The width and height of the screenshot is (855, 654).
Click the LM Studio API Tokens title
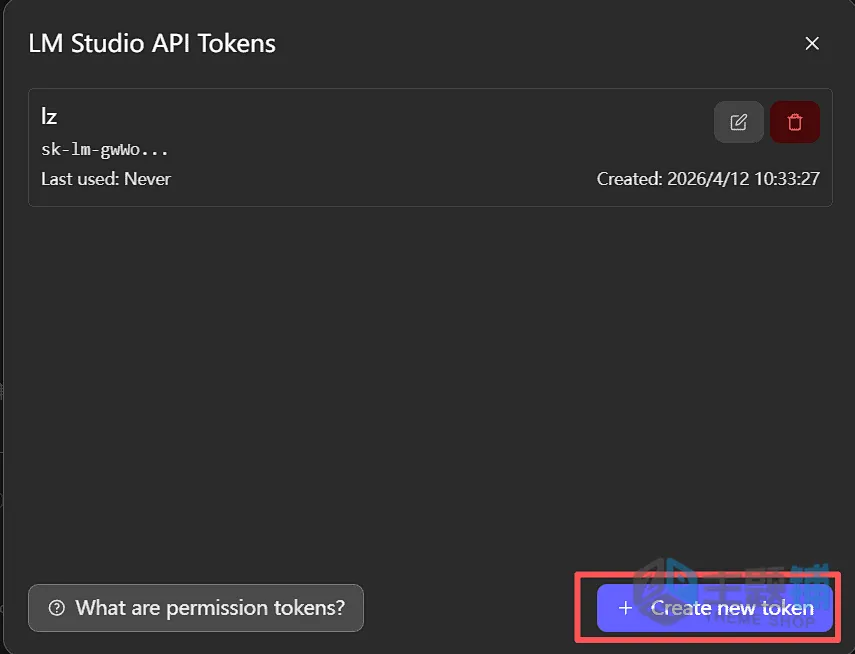[152, 44]
